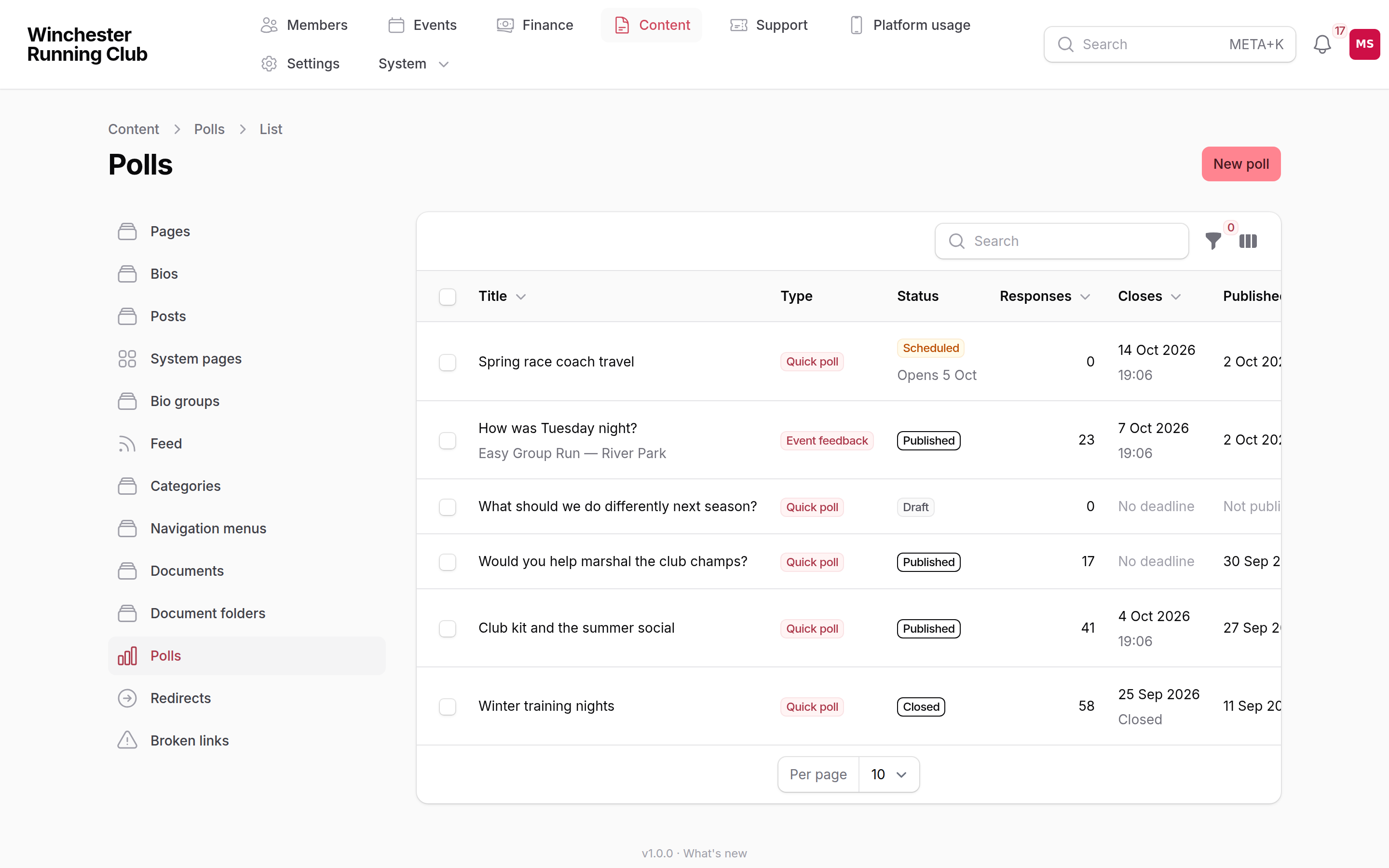
Task: Click the New poll button
Action: tap(1241, 164)
